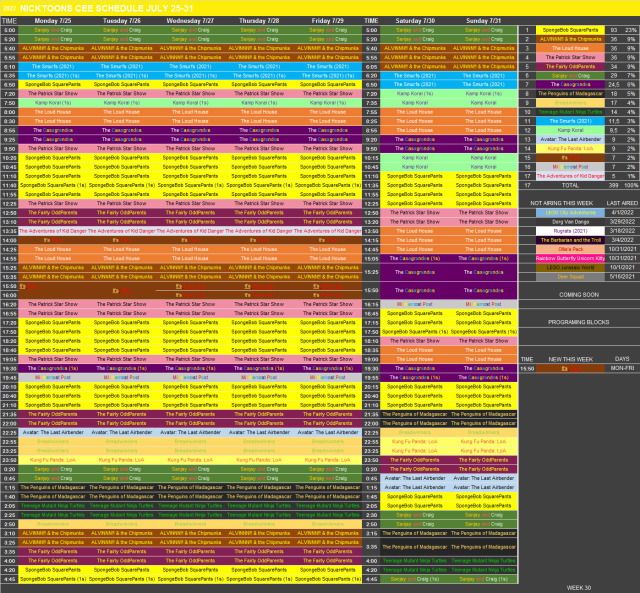Click the '13:35' weekday time cell
This screenshot has width=640, height=593.
(x=9, y=231)
